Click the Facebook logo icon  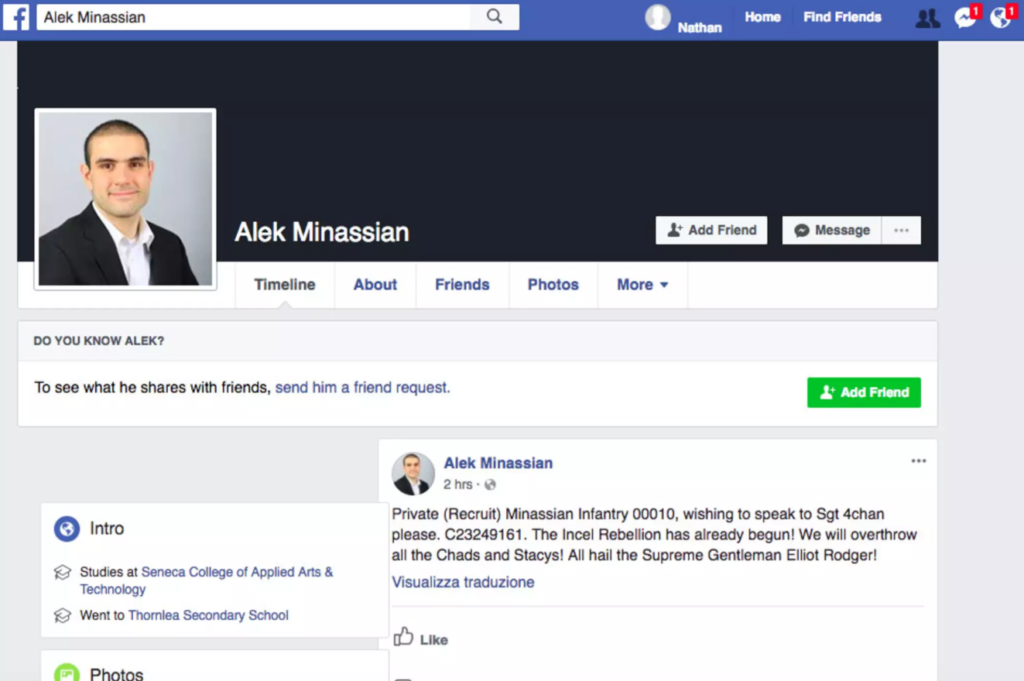[16, 17]
